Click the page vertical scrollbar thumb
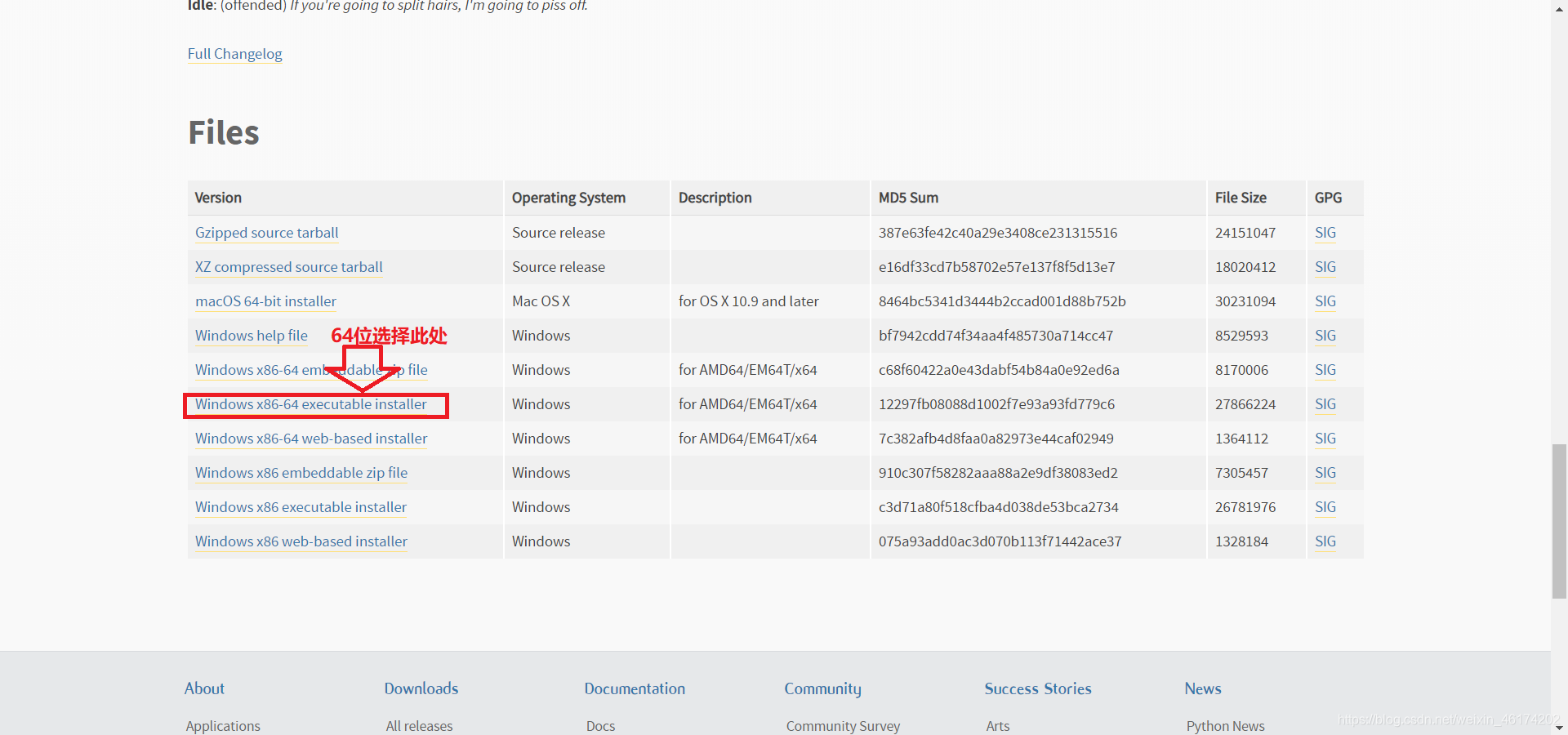Image resolution: width=1568 pixels, height=735 pixels. click(x=1559, y=521)
